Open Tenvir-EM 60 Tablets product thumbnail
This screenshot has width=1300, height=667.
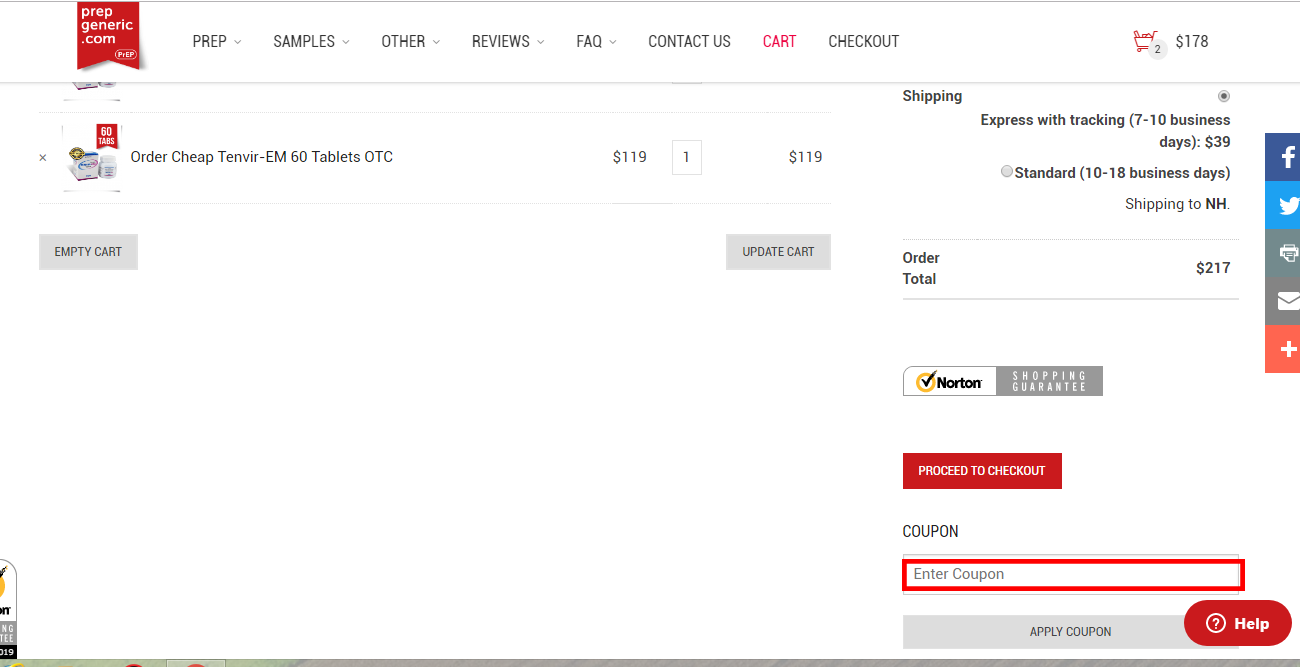tap(92, 157)
